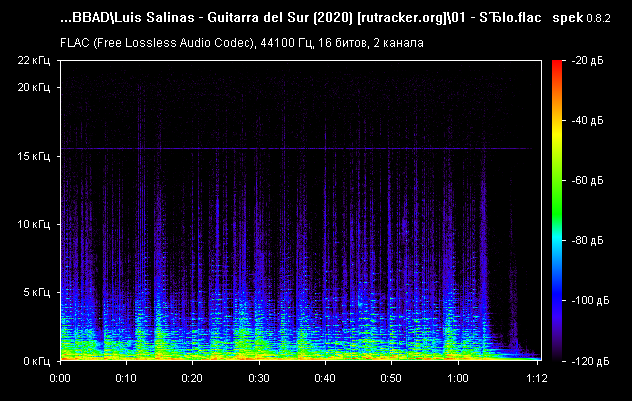Click the rainbow dB color scale bar
The image size is (632, 401).
pos(557,210)
